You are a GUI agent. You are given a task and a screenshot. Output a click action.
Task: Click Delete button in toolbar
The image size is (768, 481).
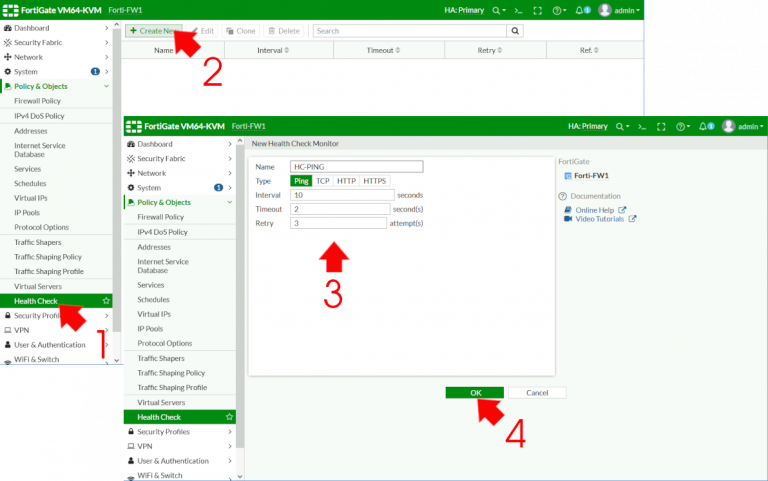[x=284, y=31]
